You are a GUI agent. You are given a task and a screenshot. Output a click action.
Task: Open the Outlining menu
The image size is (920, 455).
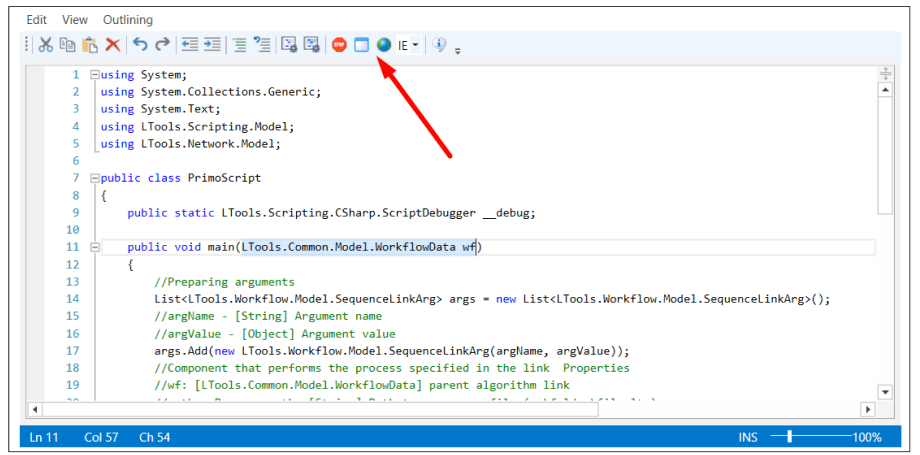(x=128, y=19)
